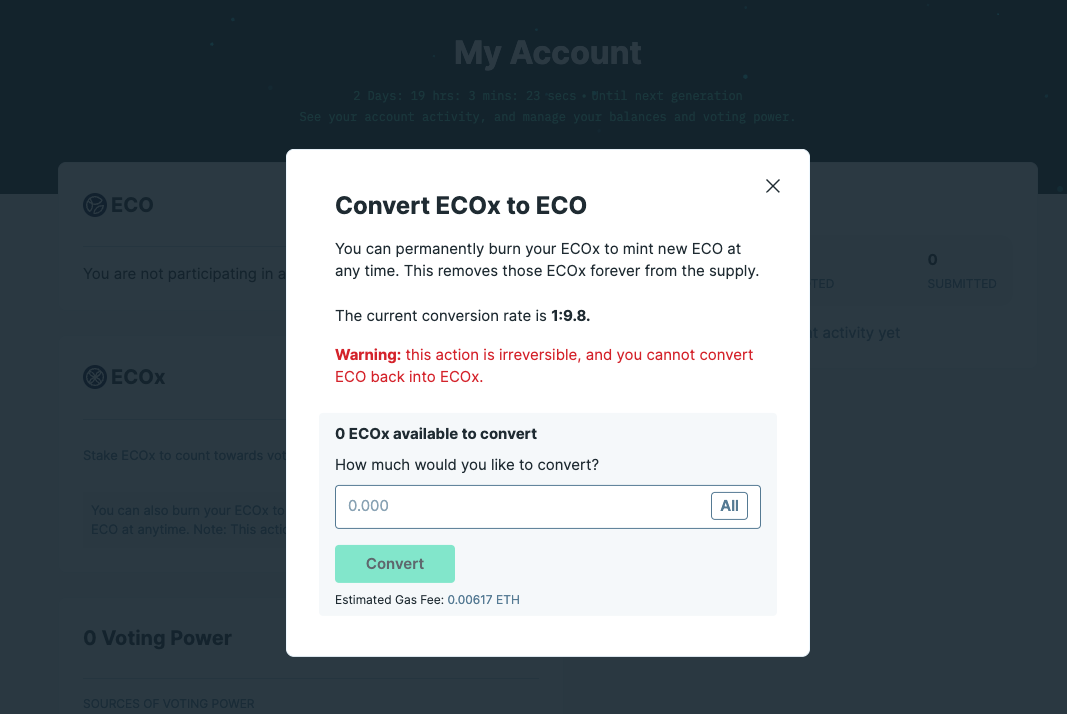
Task: Click the All button to fill max amount
Action: coord(729,505)
